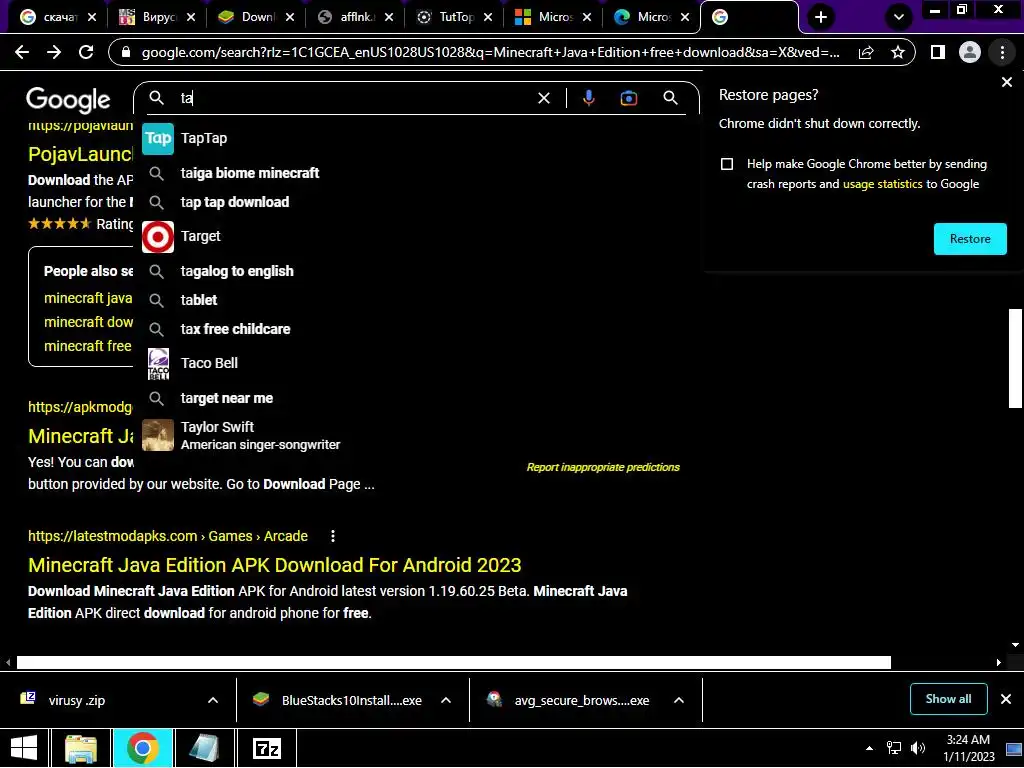Screen dimensions: 1024x768
Task: Click the address bar URL
Action: 490,52
